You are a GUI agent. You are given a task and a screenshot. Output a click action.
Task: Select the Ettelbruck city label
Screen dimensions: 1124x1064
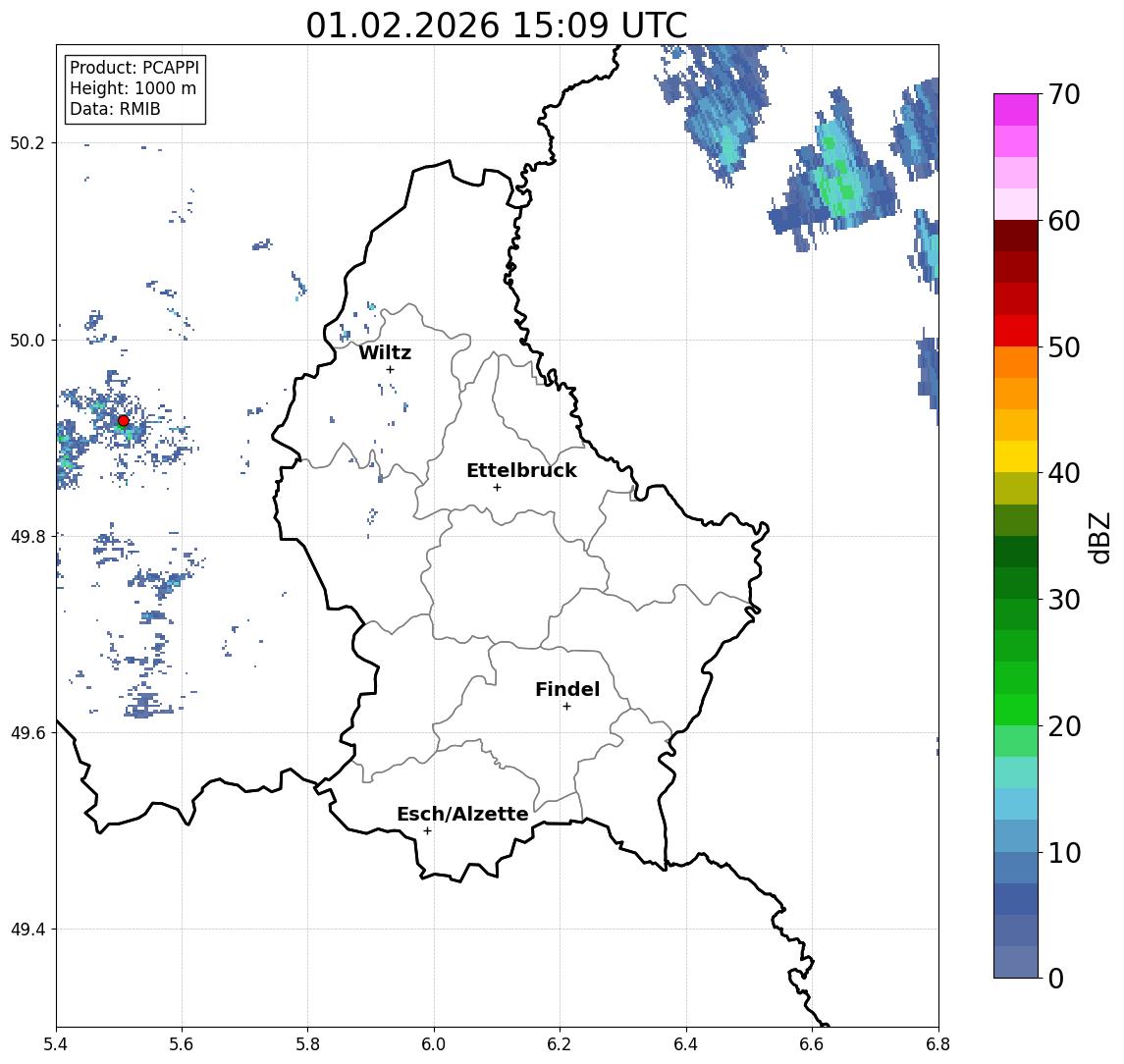[x=521, y=470]
